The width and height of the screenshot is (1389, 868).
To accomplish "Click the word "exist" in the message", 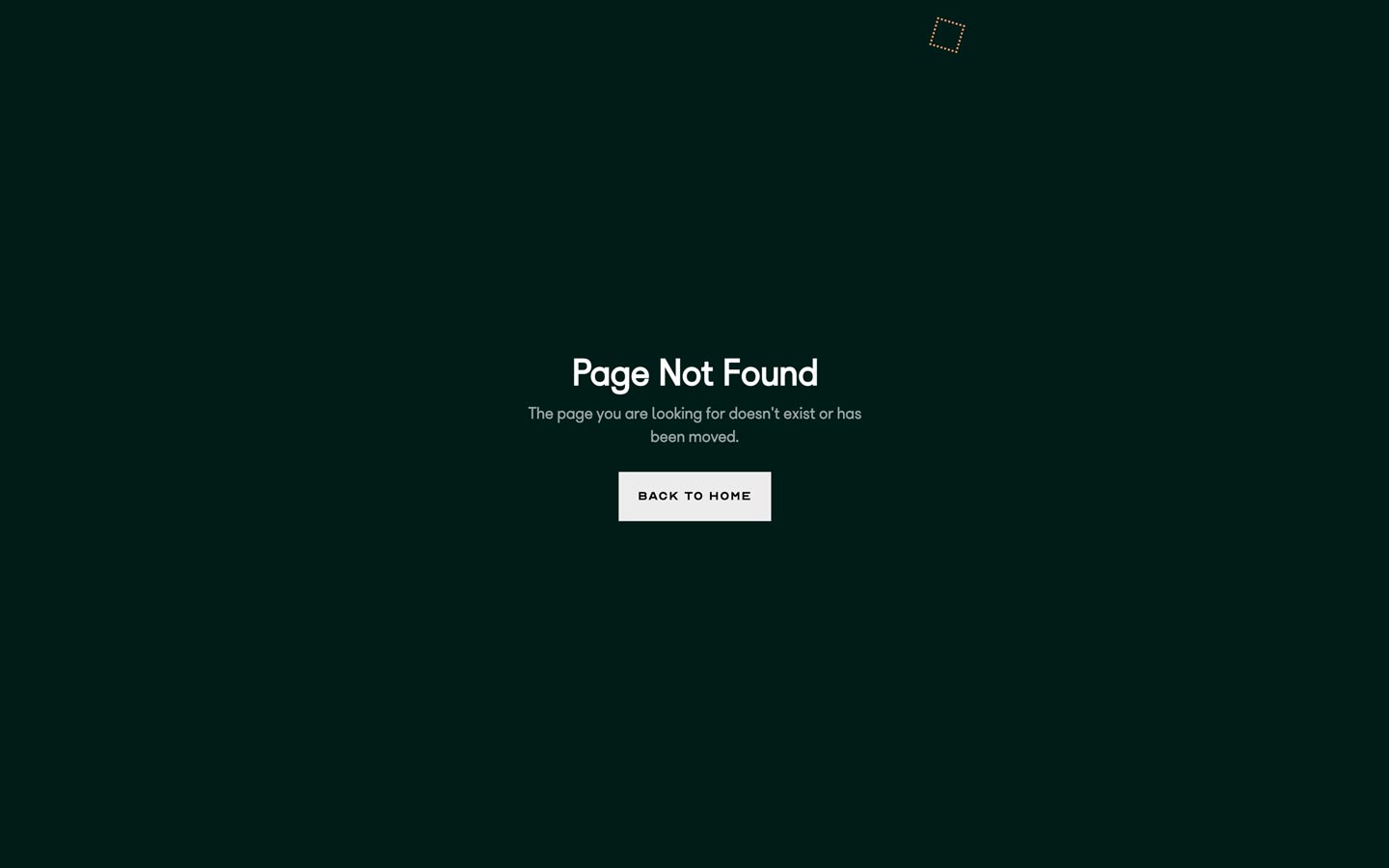I will (799, 413).
